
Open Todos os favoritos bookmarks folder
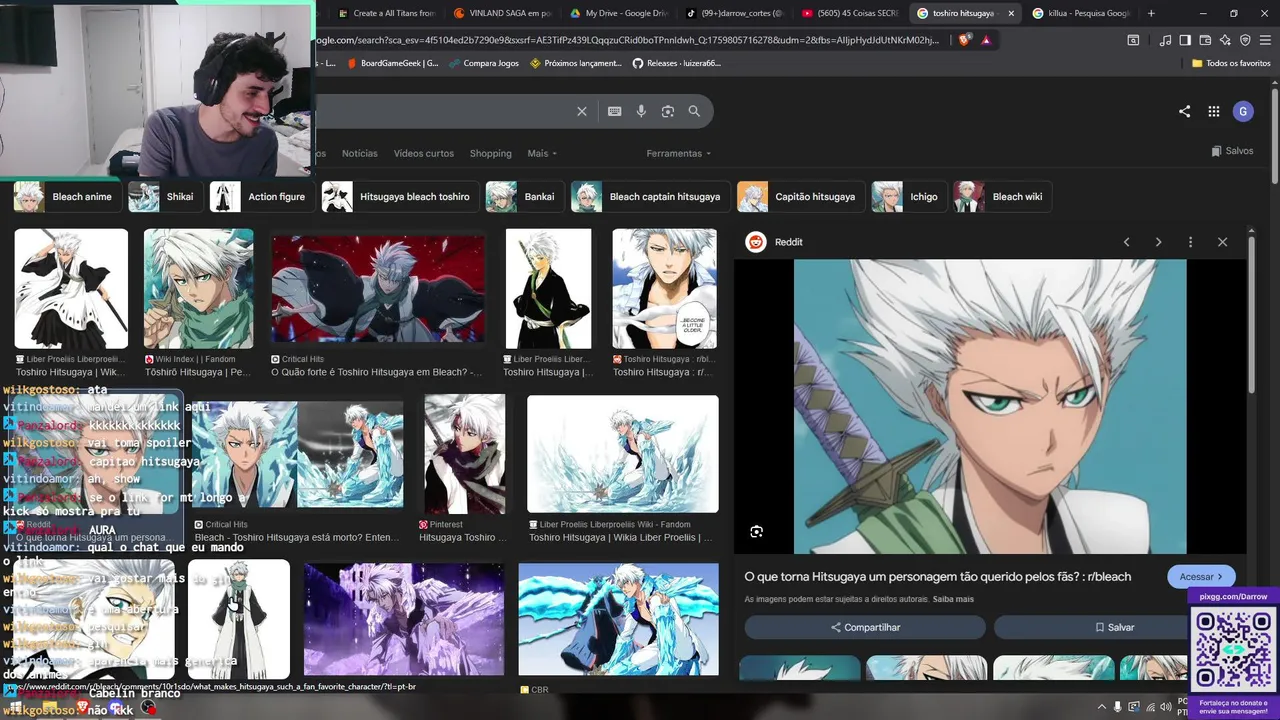click(x=1231, y=63)
